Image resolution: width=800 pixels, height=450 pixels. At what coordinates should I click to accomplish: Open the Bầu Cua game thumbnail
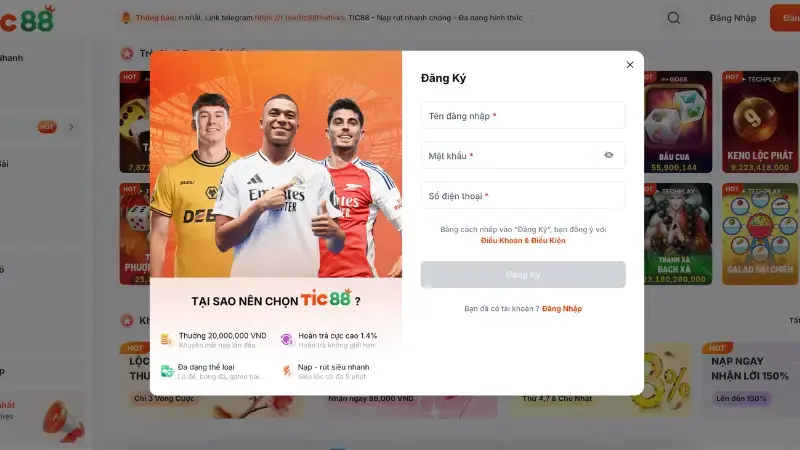coord(678,122)
